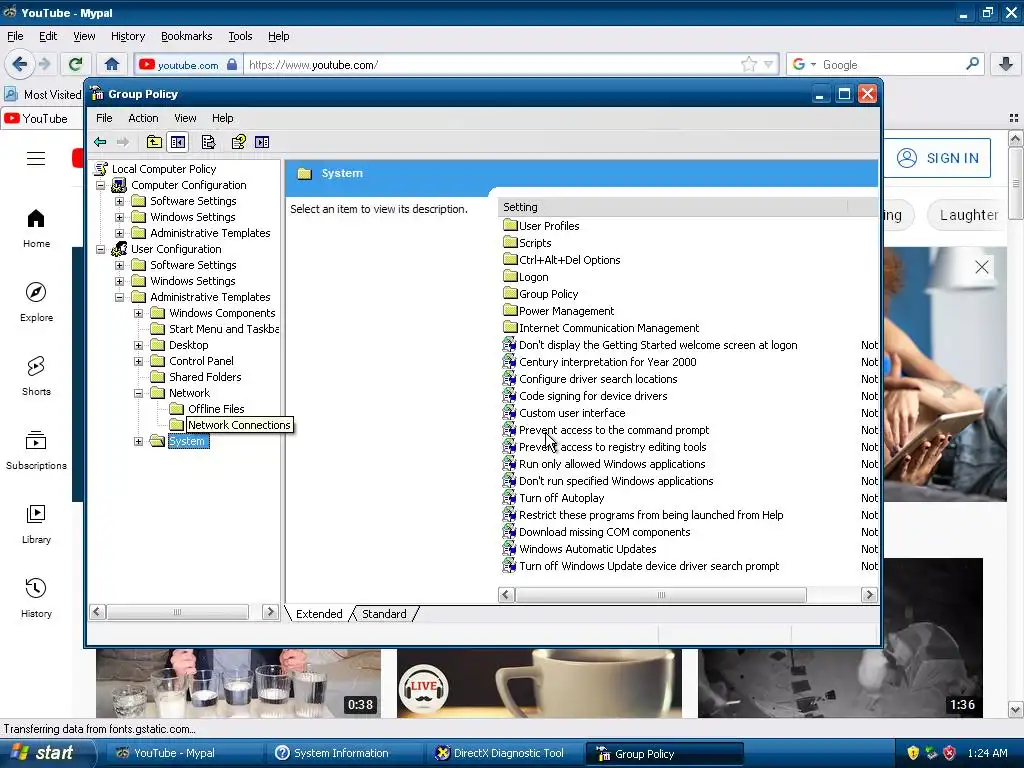Viewport: 1024px width, 768px height.
Task: Close the YouTube banner with X
Action: click(x=981, y=266)
